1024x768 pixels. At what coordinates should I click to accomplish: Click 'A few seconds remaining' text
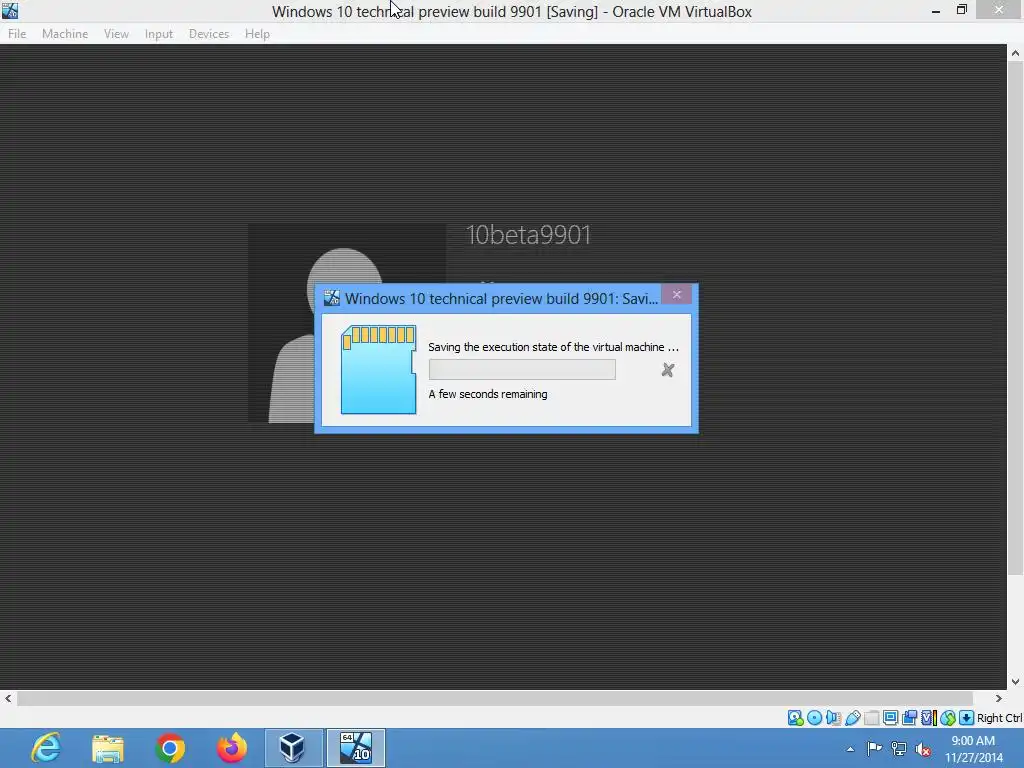pyautogui.click(x=488, y=394)
